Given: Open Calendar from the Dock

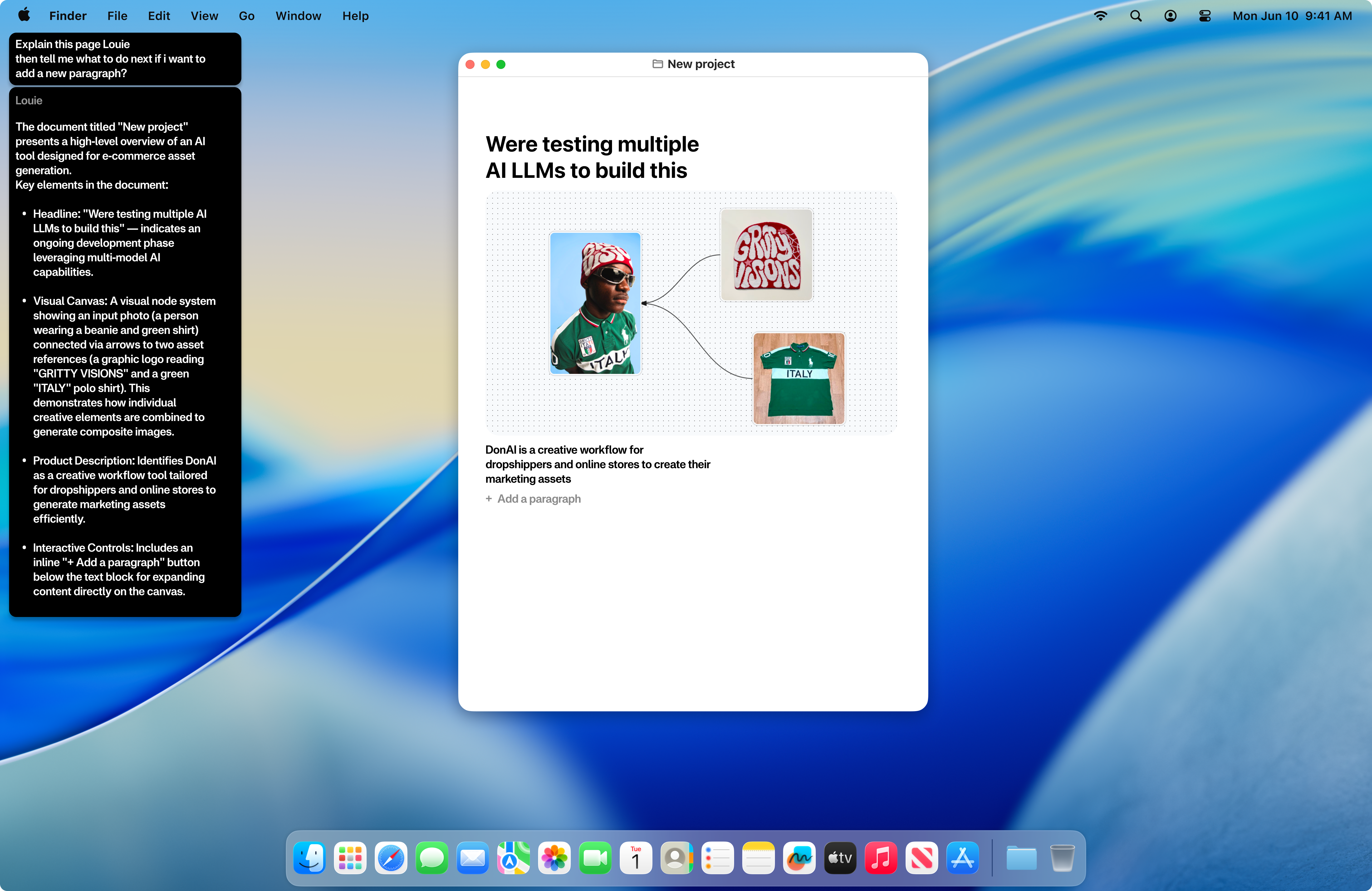Looking at the screenshot, I should pos(636,858).
